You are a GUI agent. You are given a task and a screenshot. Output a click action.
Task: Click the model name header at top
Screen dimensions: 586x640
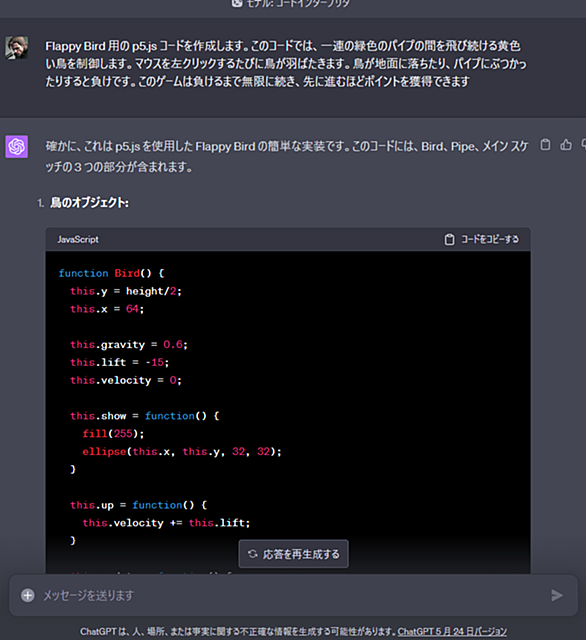click(291, 4)
